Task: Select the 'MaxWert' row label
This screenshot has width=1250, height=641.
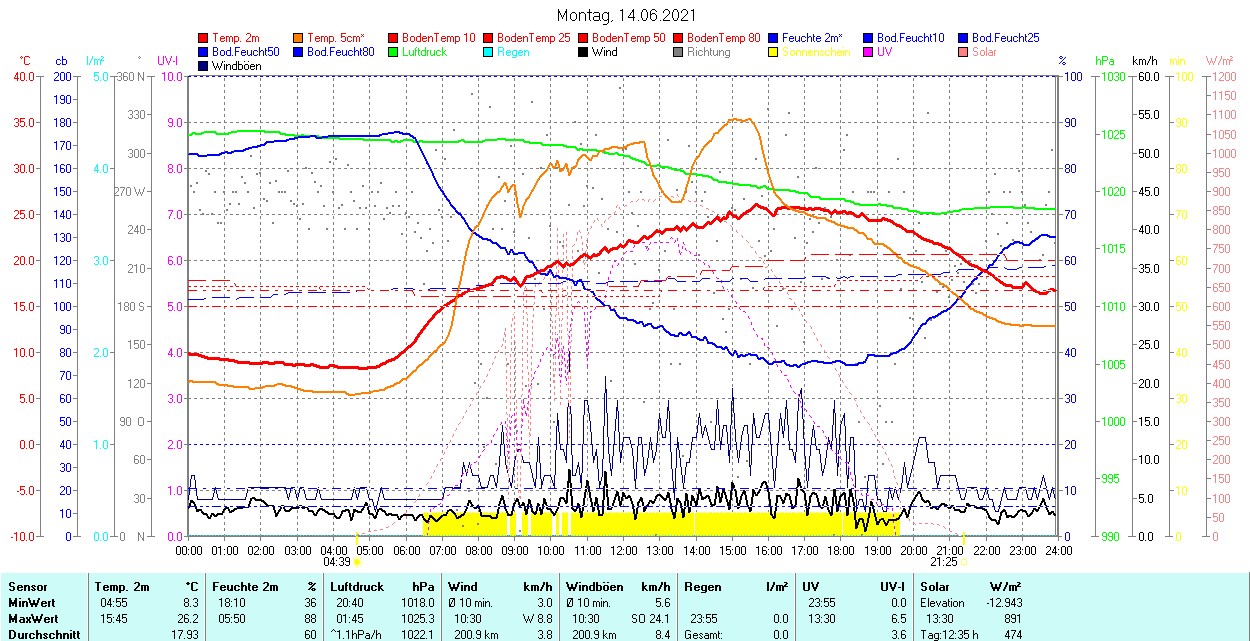Action: (31, 619)
